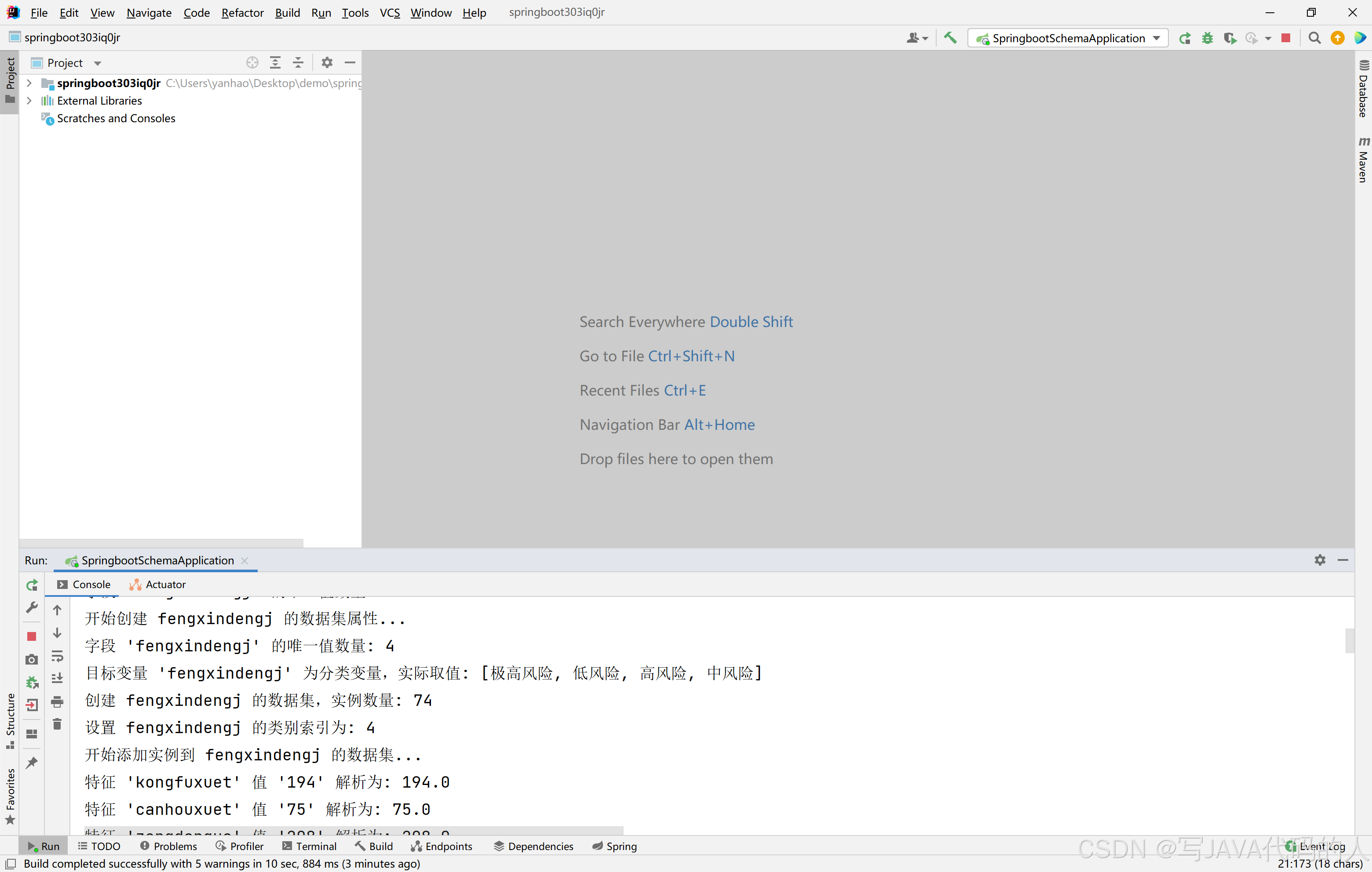Viewport: 1372px width, 872px height.
Task: Print console output with printer icon
Action: click(57, 702)
